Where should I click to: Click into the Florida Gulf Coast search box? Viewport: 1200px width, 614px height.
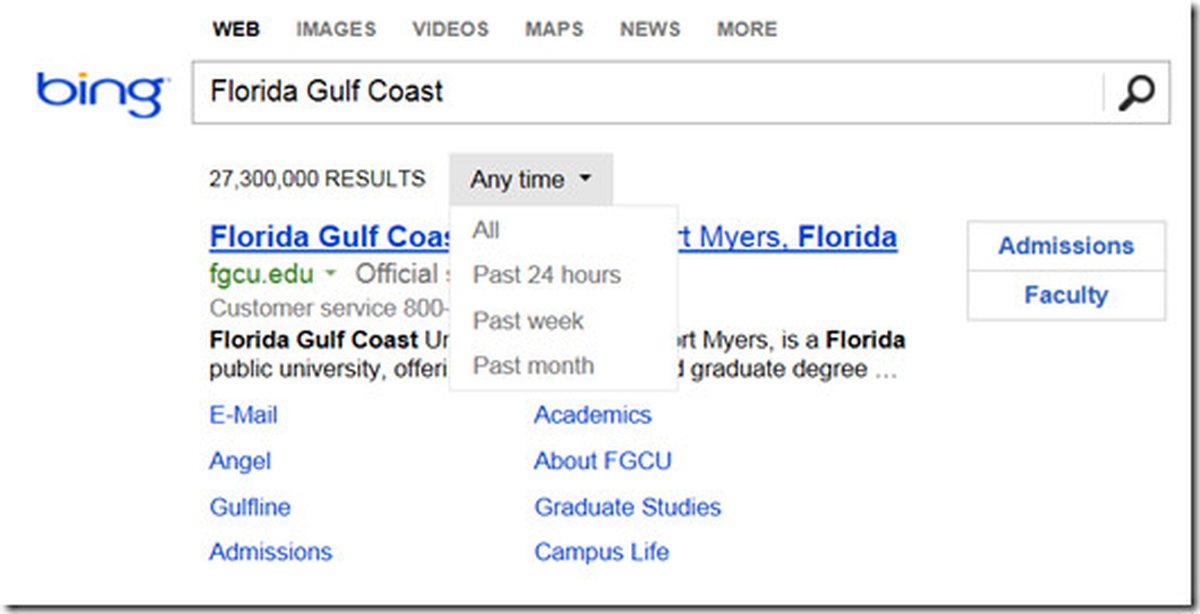[650, 93]
